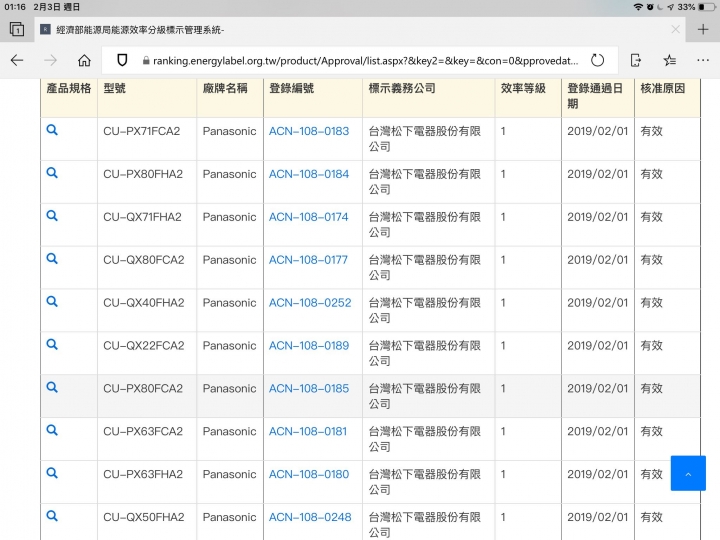The height and width of the screenshot is (540, 720).
Task: View specs for CU-PX80FHA2 magnifier
Action: [x=52, y=173]
